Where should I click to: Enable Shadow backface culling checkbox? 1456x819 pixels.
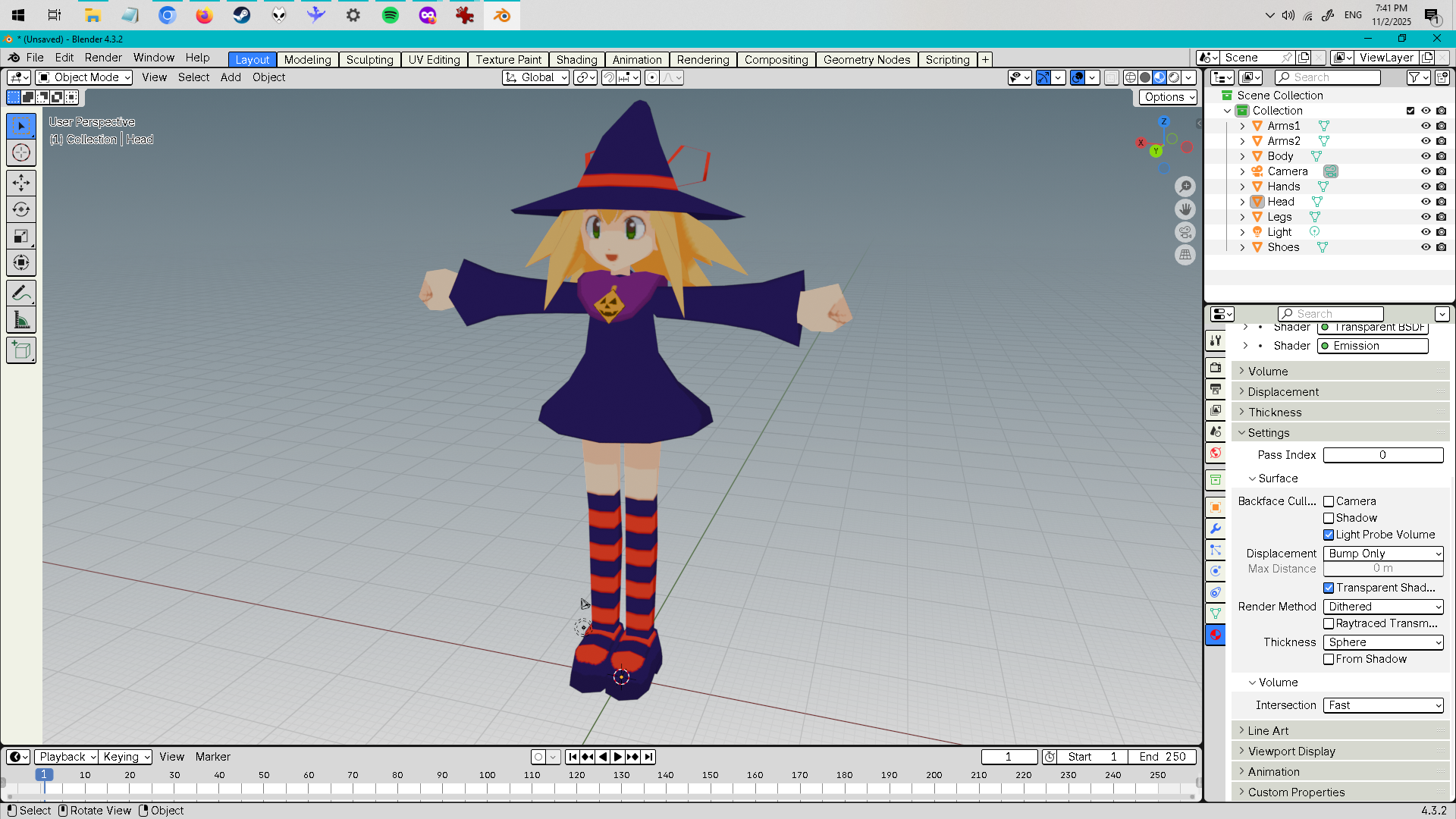(1329, 518)
